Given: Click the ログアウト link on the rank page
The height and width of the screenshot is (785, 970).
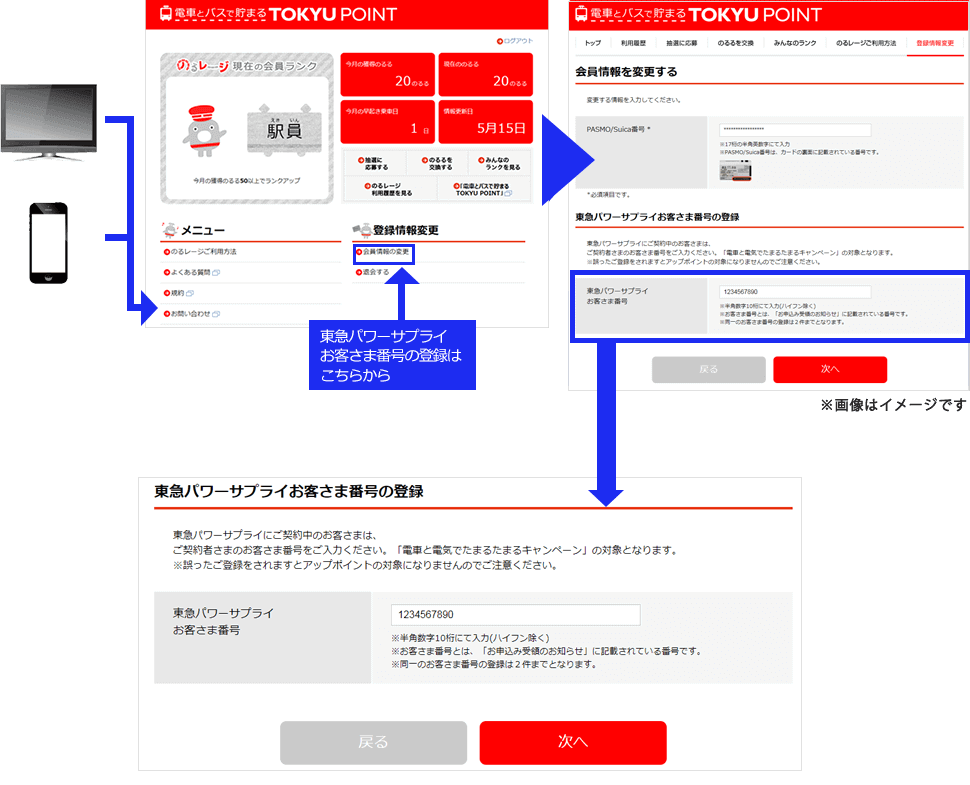Looking at the screenshot, I should point(515,41).
